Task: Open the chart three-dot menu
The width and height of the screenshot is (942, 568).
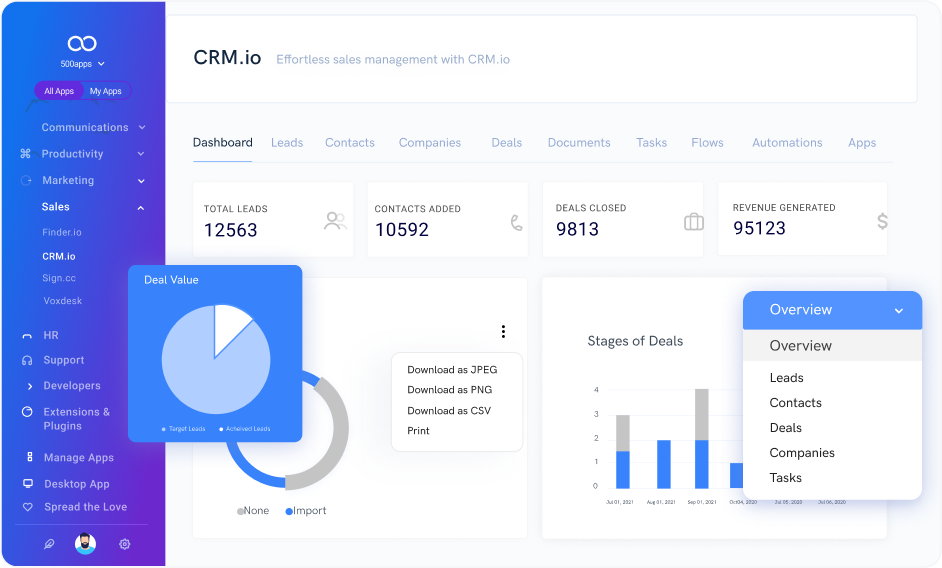Action: click(503, 331)
